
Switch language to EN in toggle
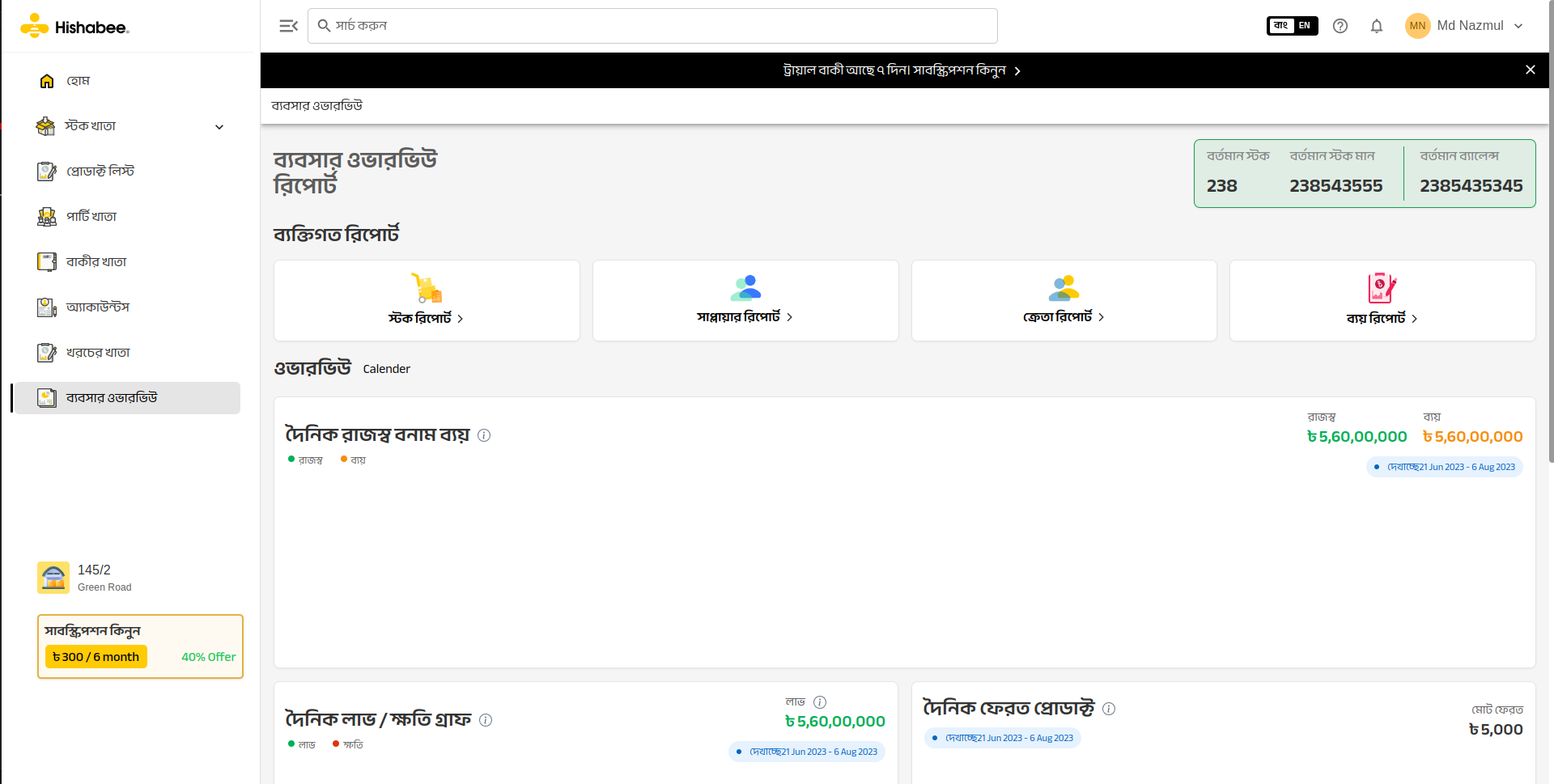point(1304,26)
